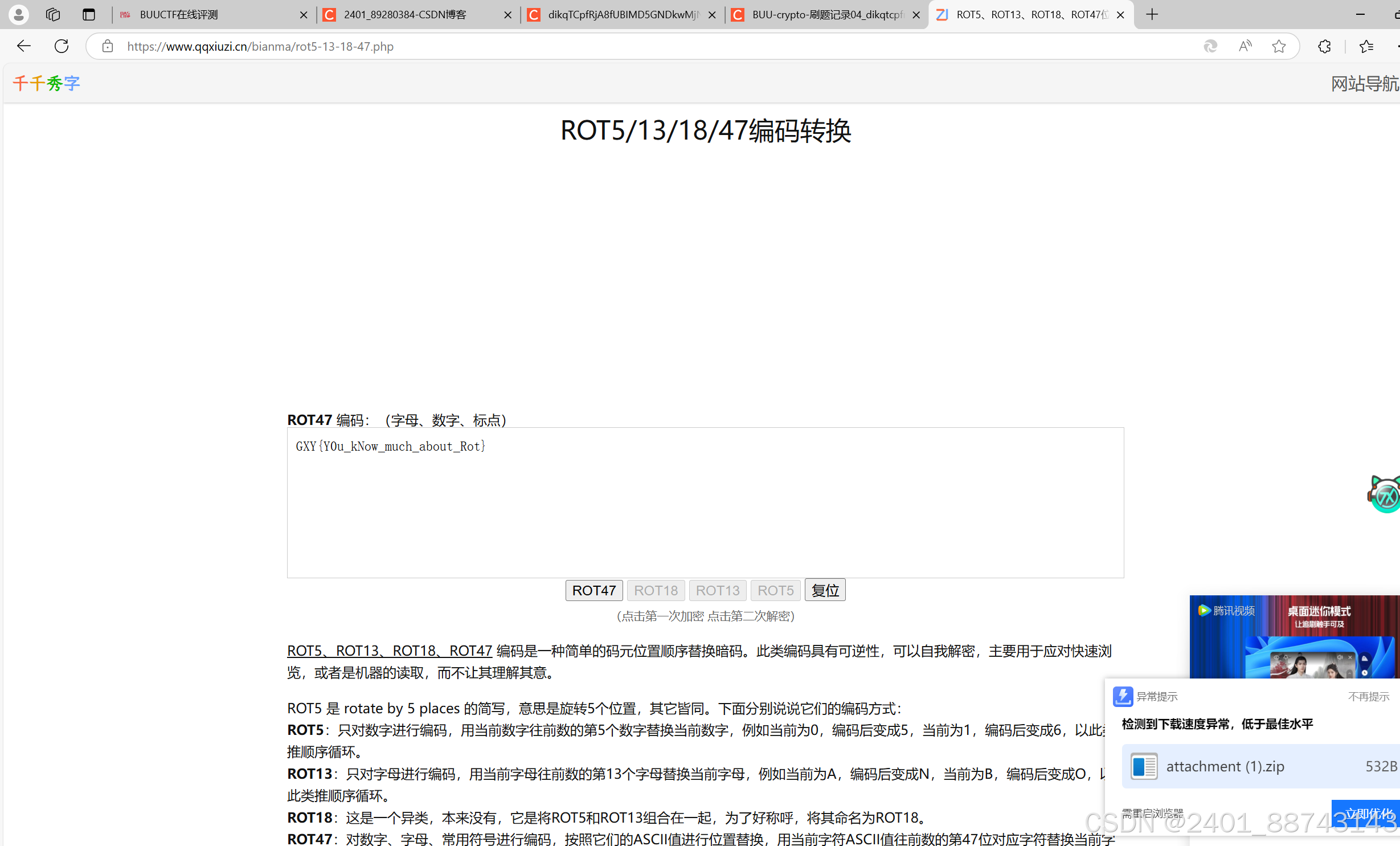The image size is (1400, 846).
Task: Add page to favorites star
Action: point(1279,46)
